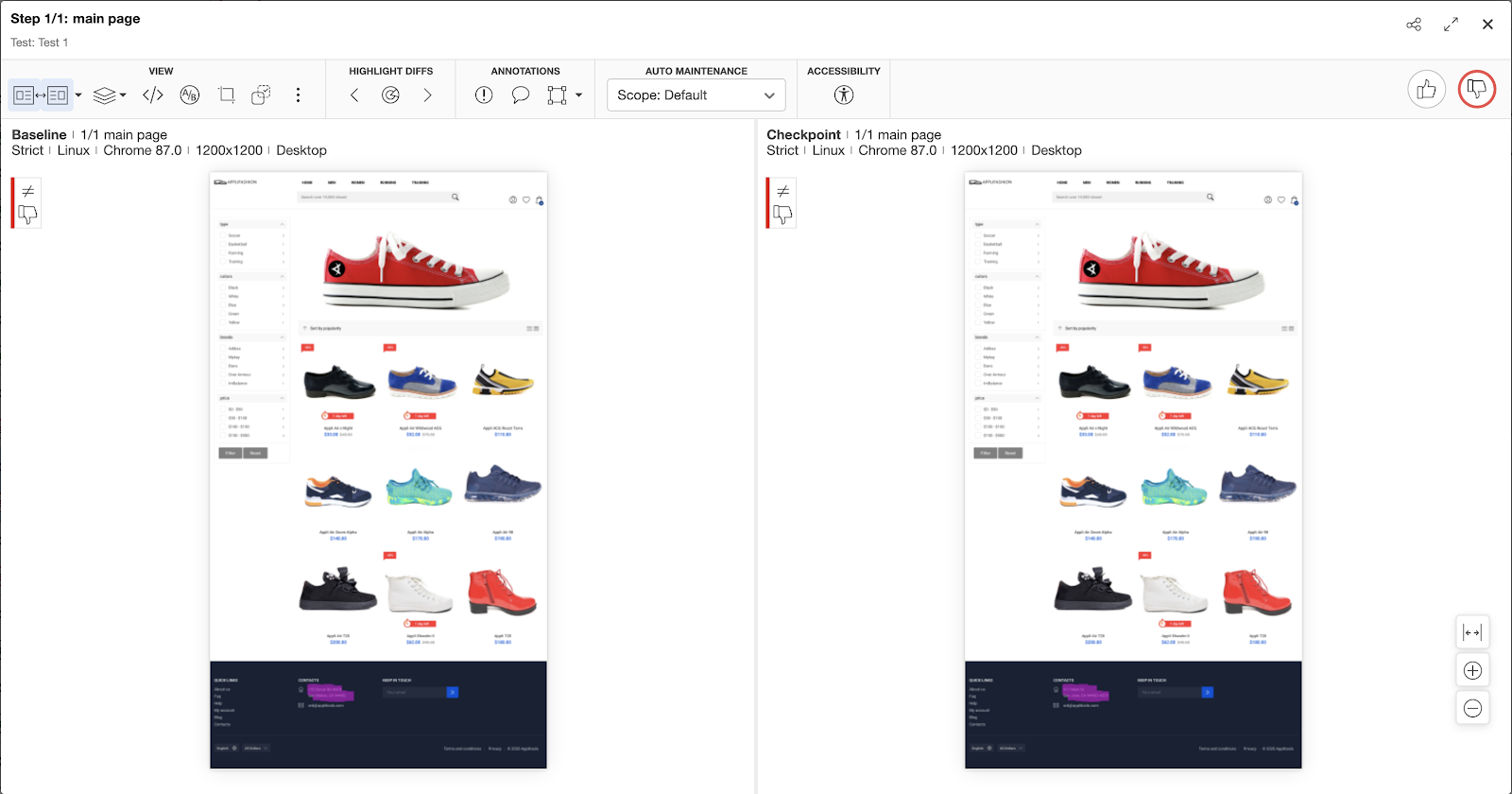The width and height of the screenshot is (1512, 794).
Task: Toggle the highlight diffs radar icon
Action: point(390,95)
